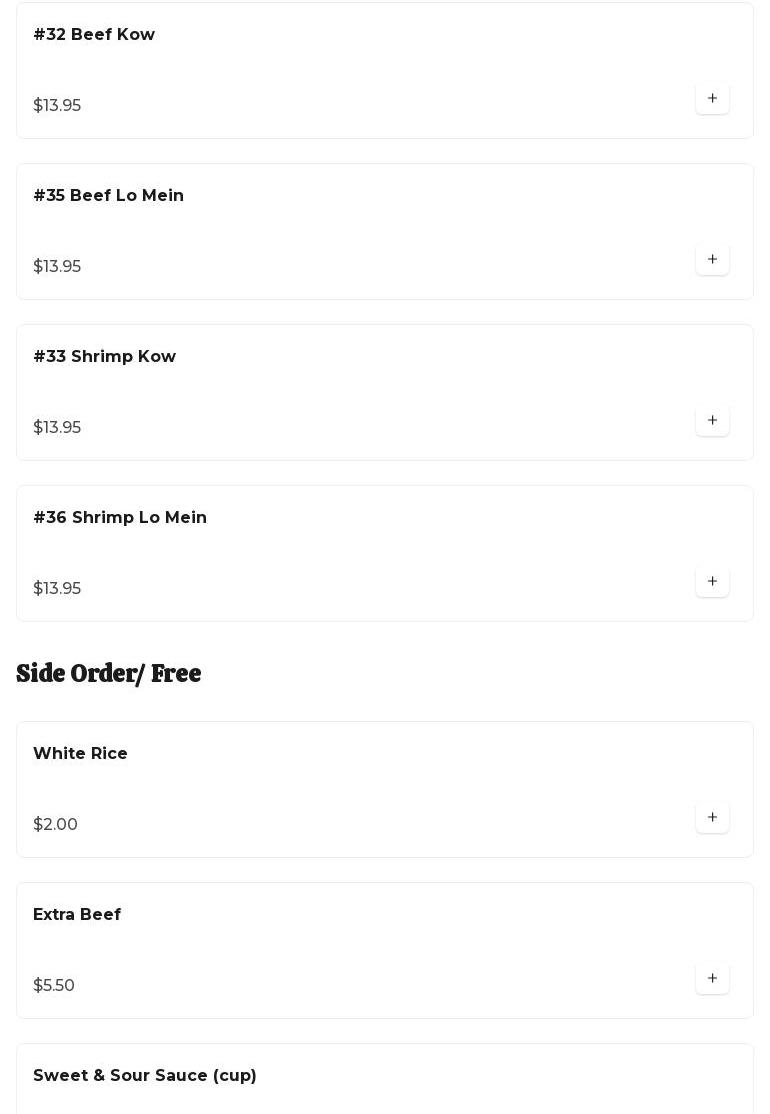Add #36 Shrimp Lo Mein to cart

[x=712, y=582]
